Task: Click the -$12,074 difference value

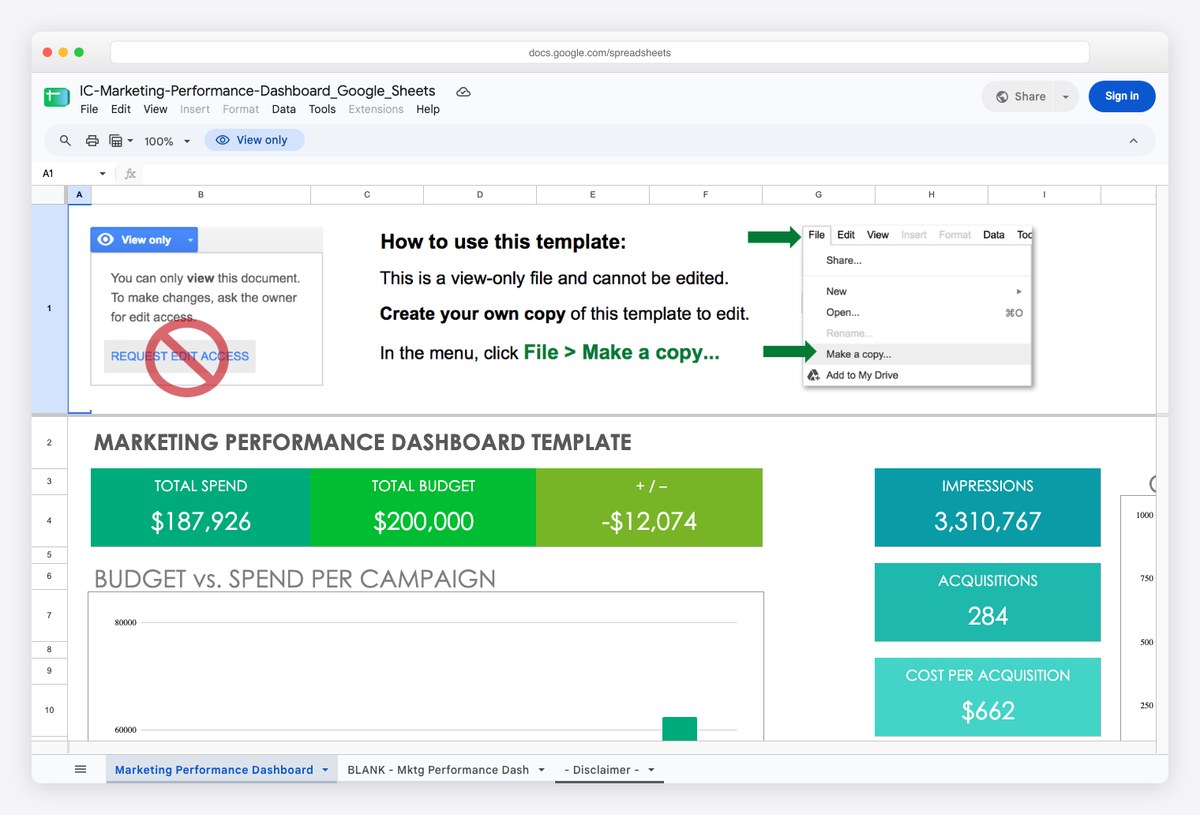Action: [x=649, y=521]
